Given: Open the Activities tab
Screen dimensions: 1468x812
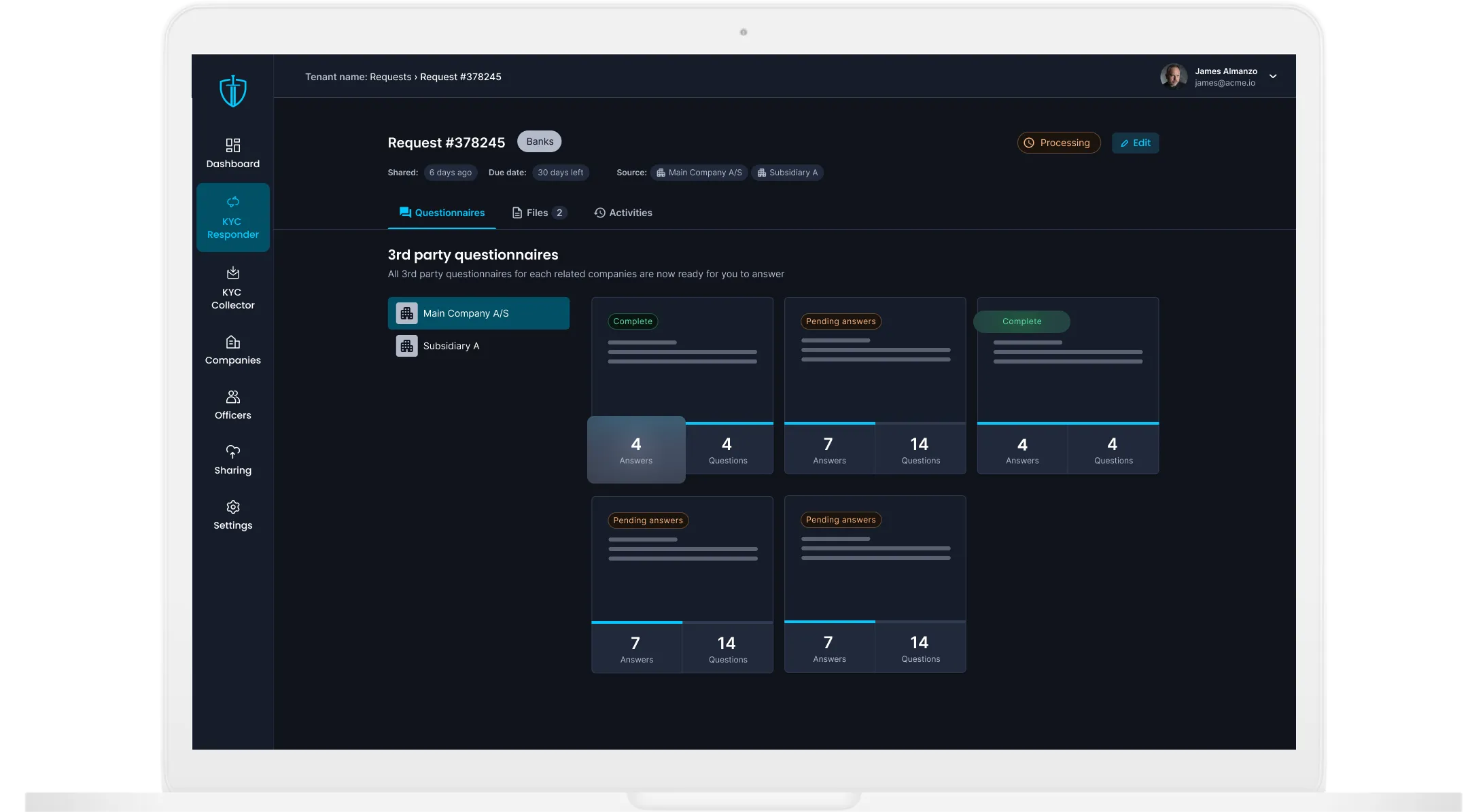Looking at the screenshot, I should [622, 213].
